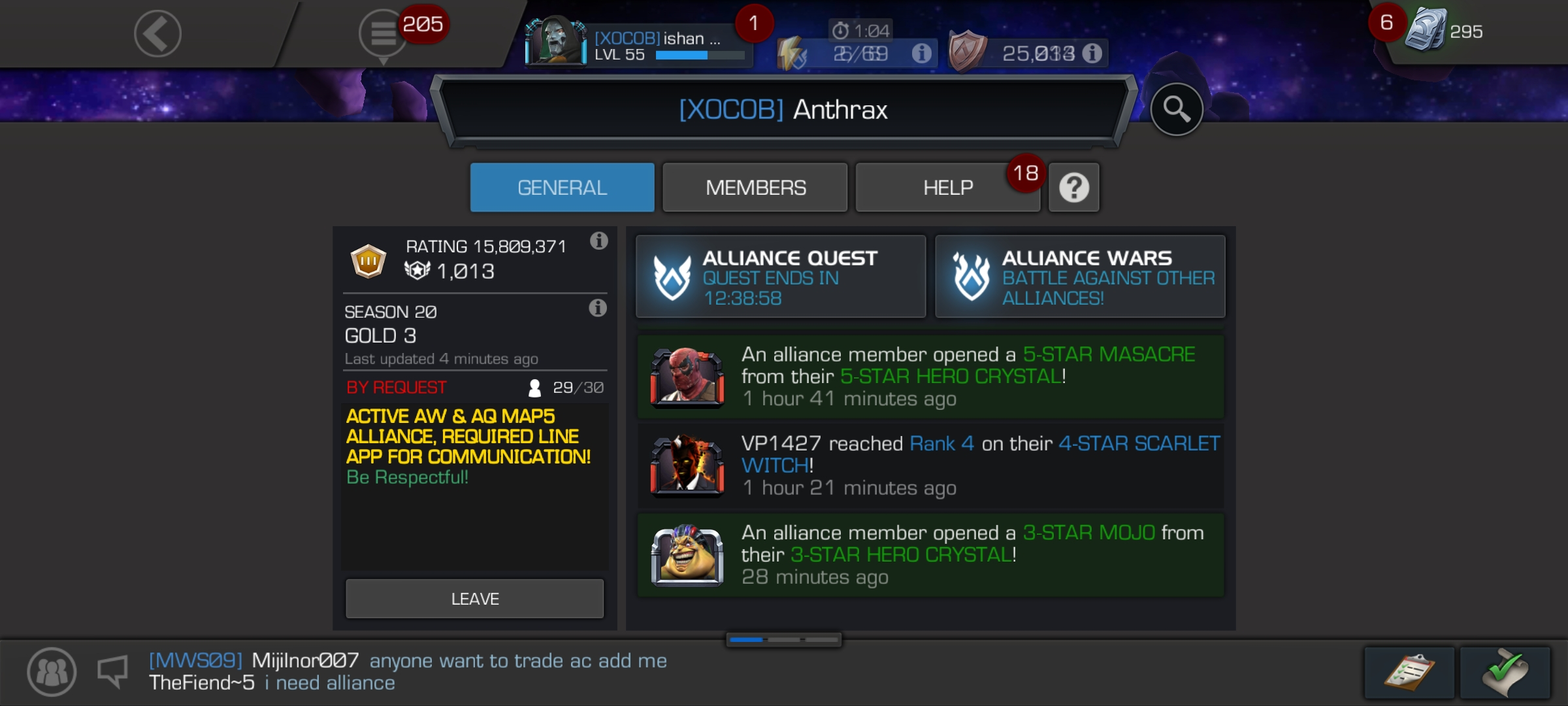
Task: Show alliance rating info icon
Action: click(x=599, y=241)
